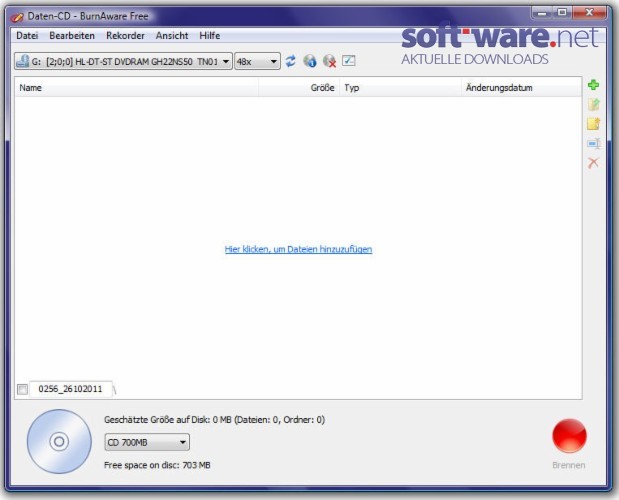
Task: Click the rename icon in the sidebar
Action: click(x=593, y=143)
